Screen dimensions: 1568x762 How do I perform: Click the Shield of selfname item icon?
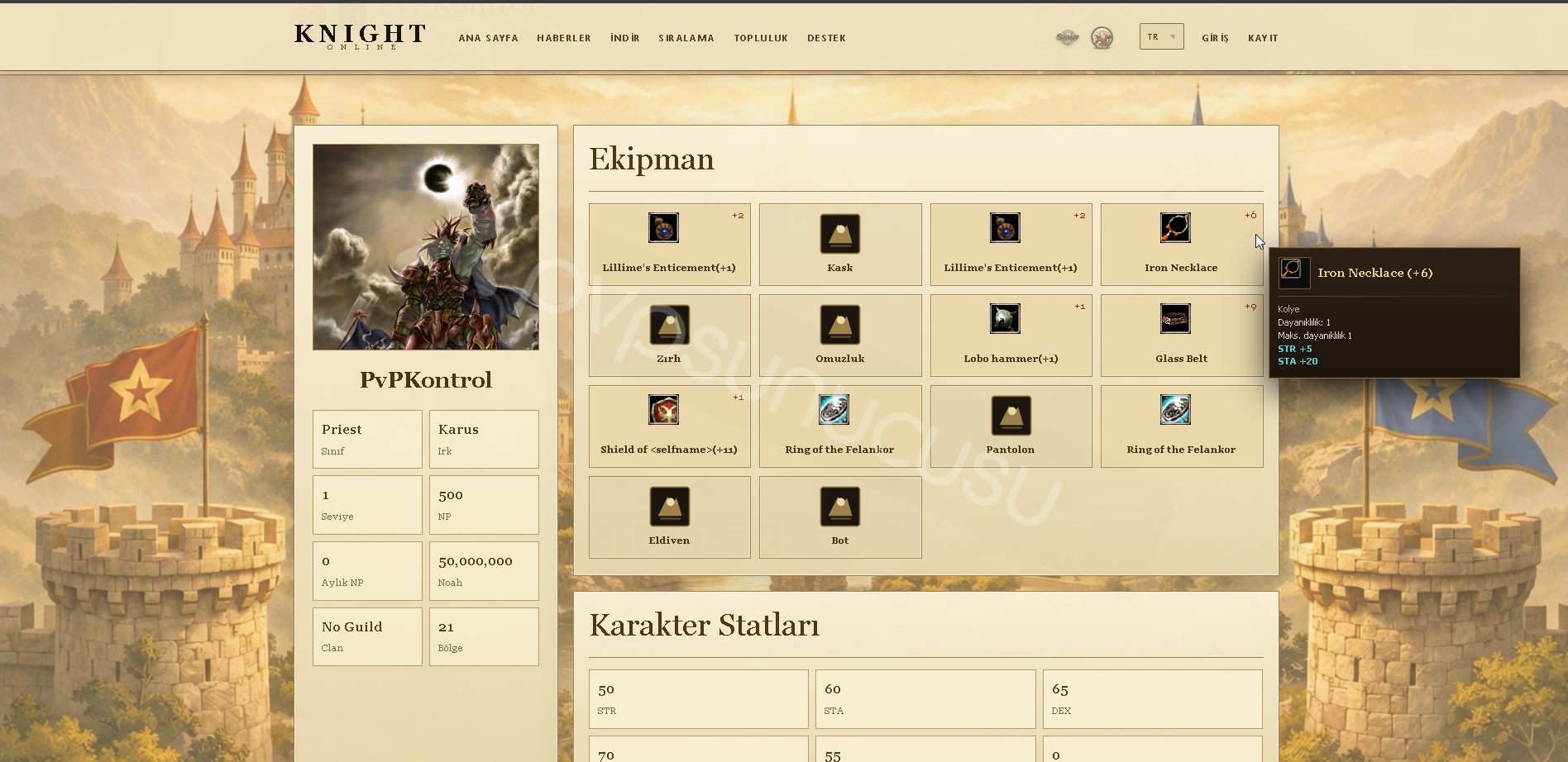(x=663, y=410)
